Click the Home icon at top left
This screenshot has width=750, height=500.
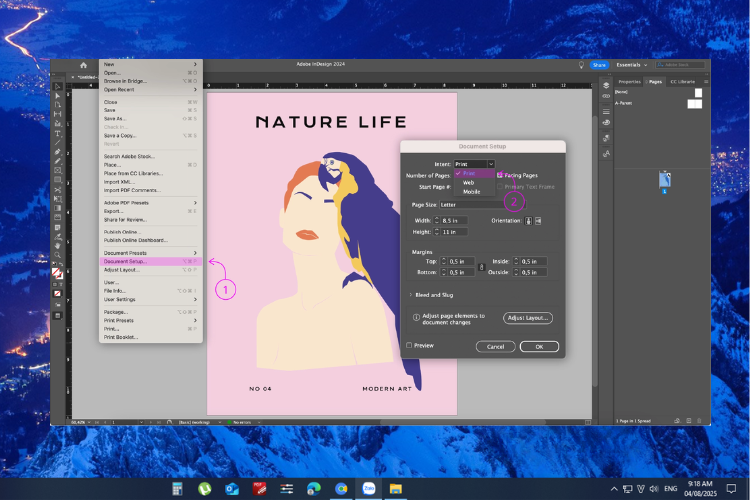point(84,65)
